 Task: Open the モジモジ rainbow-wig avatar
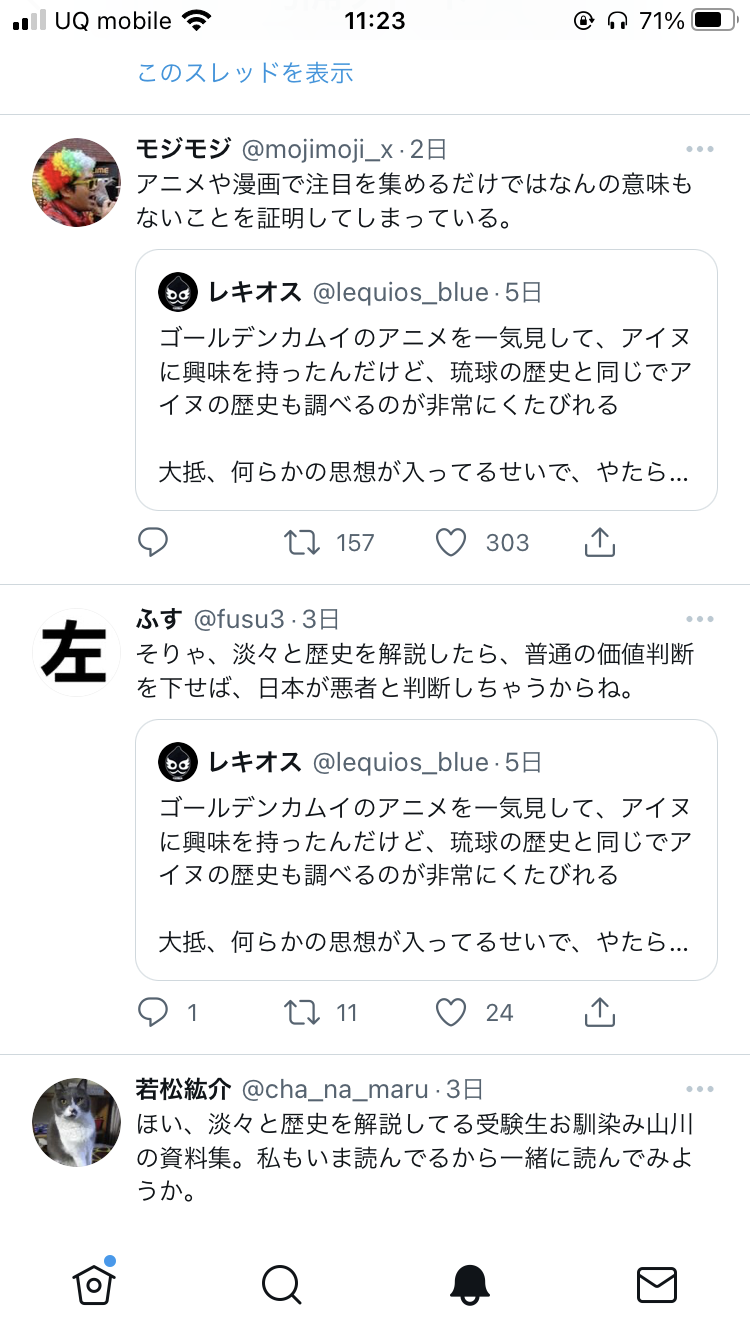(77, 182)
